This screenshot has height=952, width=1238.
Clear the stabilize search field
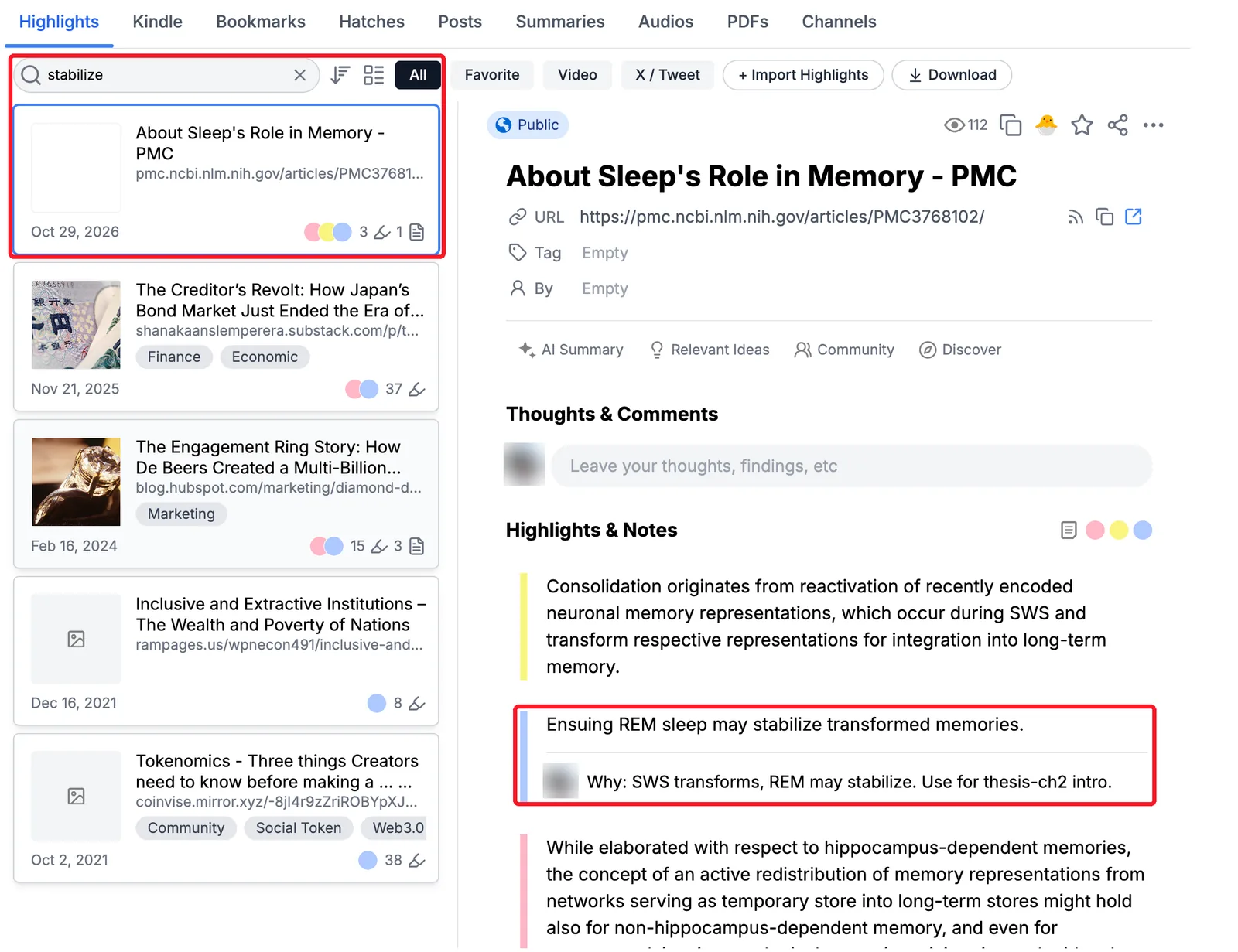pyautogui.click(x=299, y=75)
